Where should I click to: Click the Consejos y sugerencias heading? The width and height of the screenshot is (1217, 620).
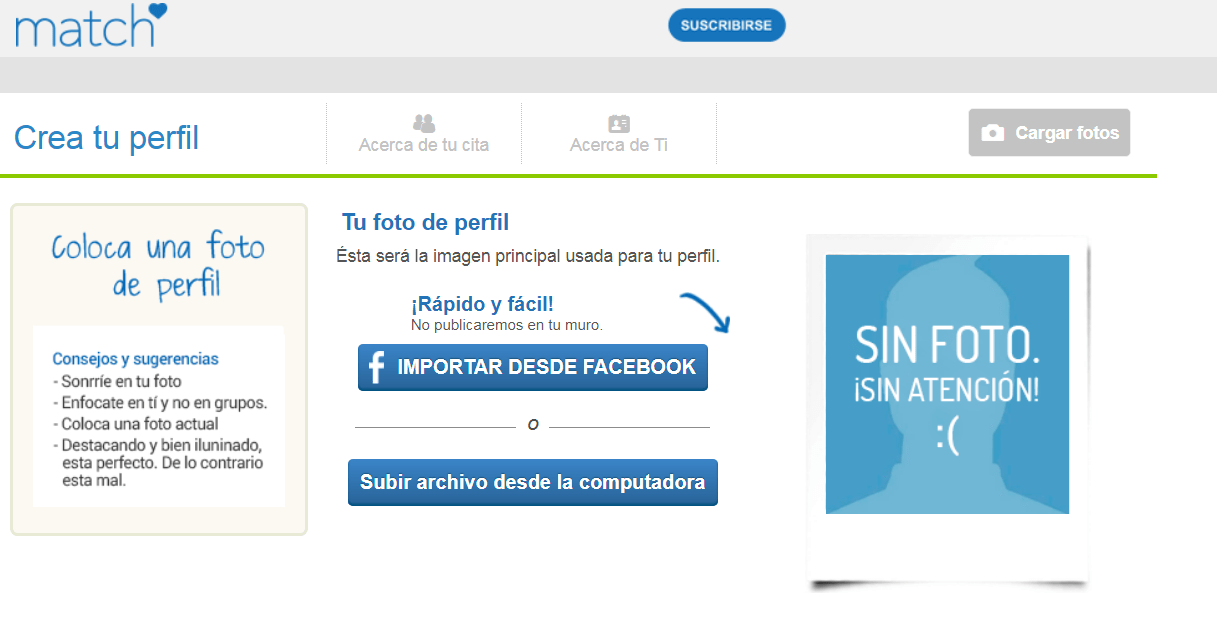[135, 359]
